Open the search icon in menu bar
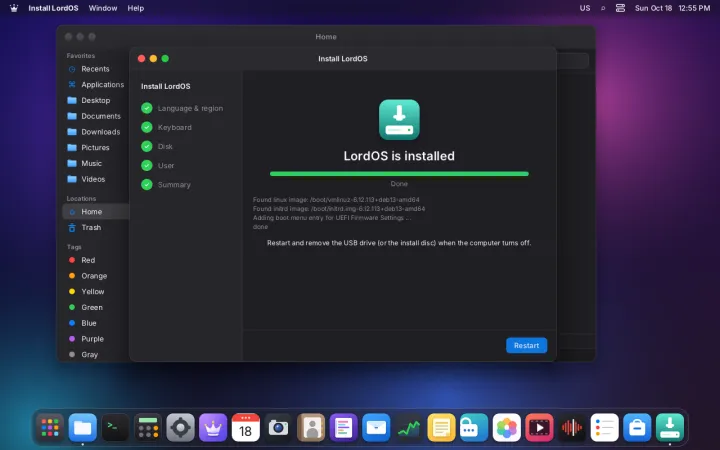The width and height of the screenshot is (720, 450). (603, 8)
